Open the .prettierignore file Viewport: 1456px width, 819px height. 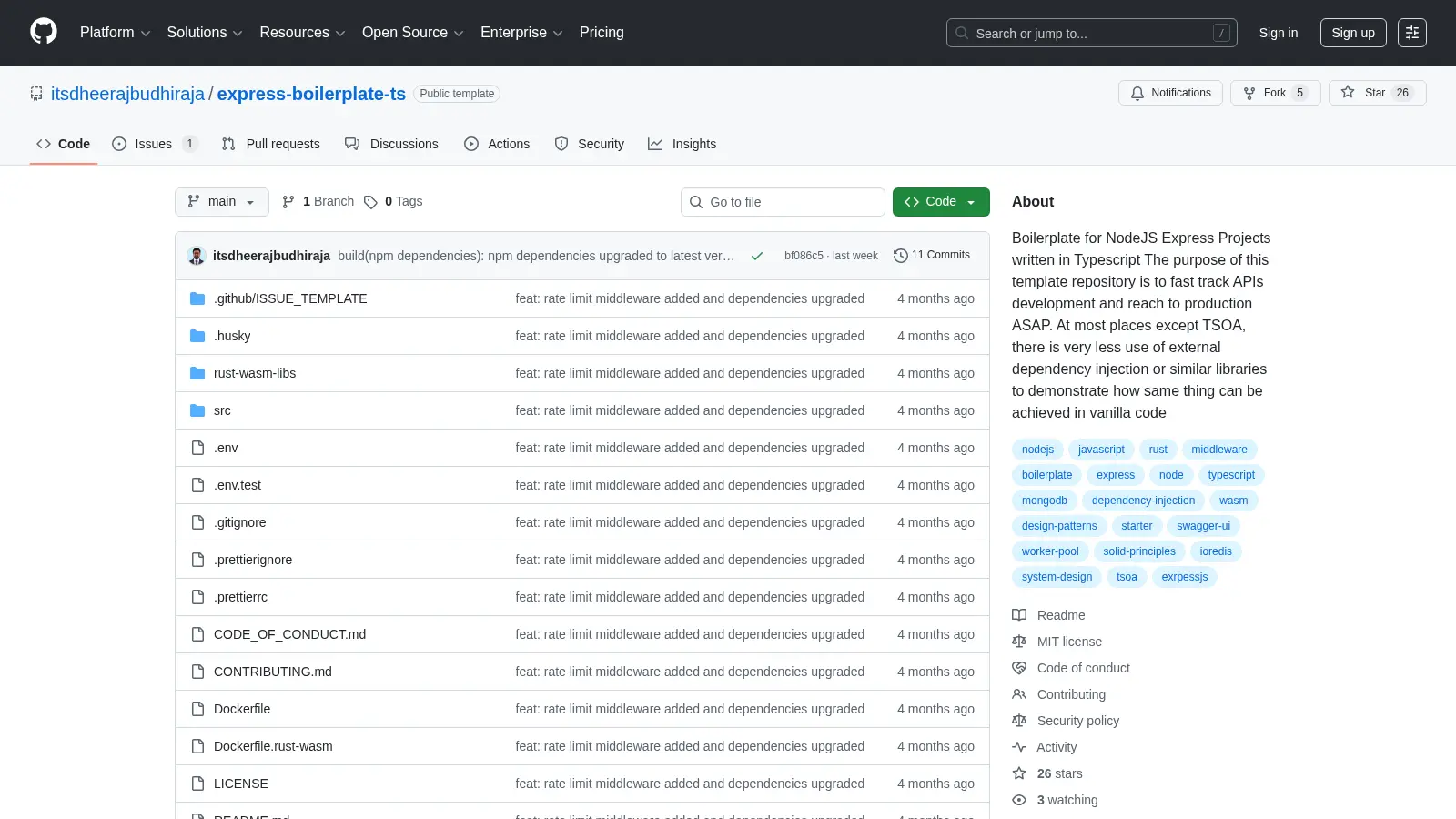[x=253, y=560]
